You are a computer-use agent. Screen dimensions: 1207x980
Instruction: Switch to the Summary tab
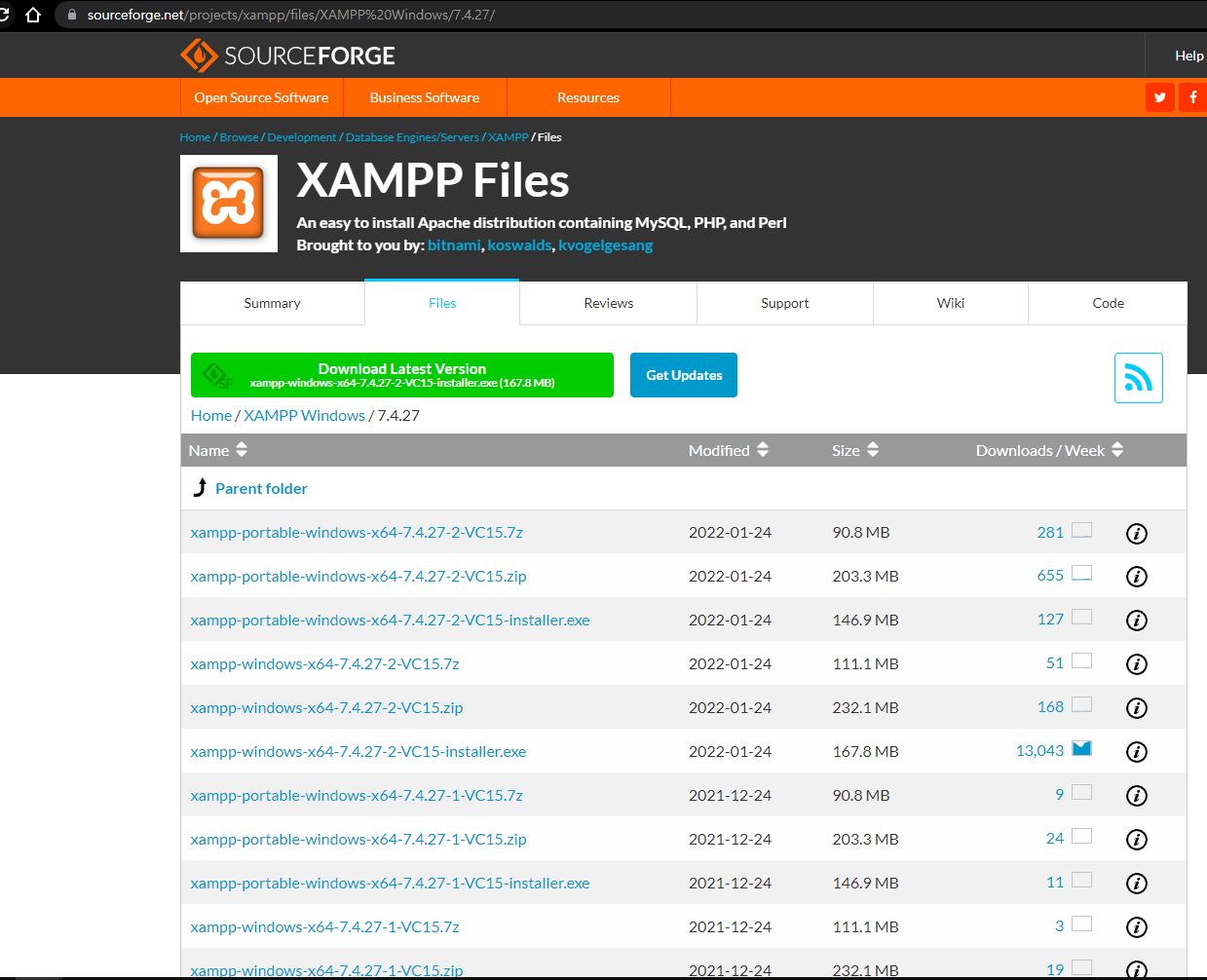(273, 303)
